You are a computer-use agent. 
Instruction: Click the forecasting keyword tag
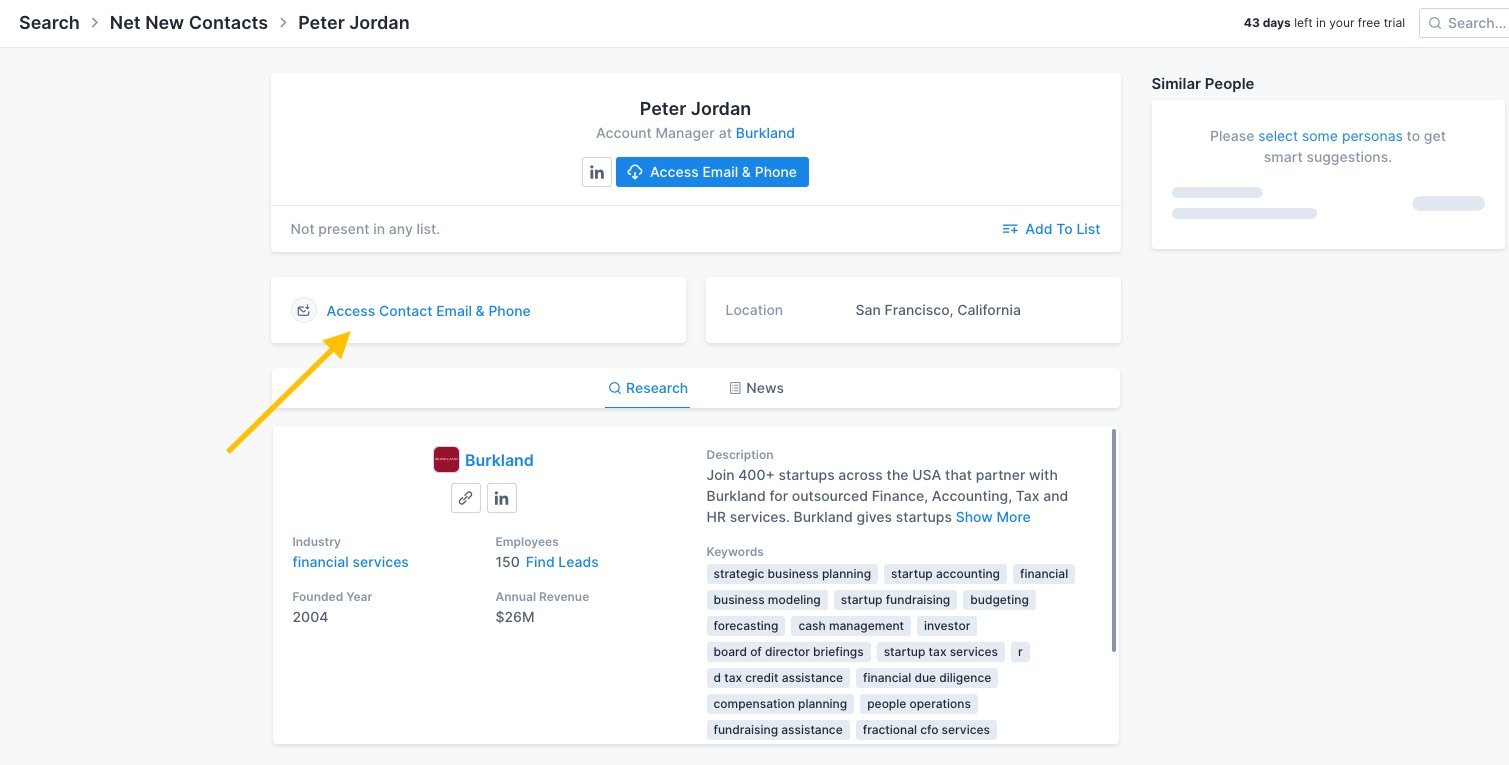(746, 626)
